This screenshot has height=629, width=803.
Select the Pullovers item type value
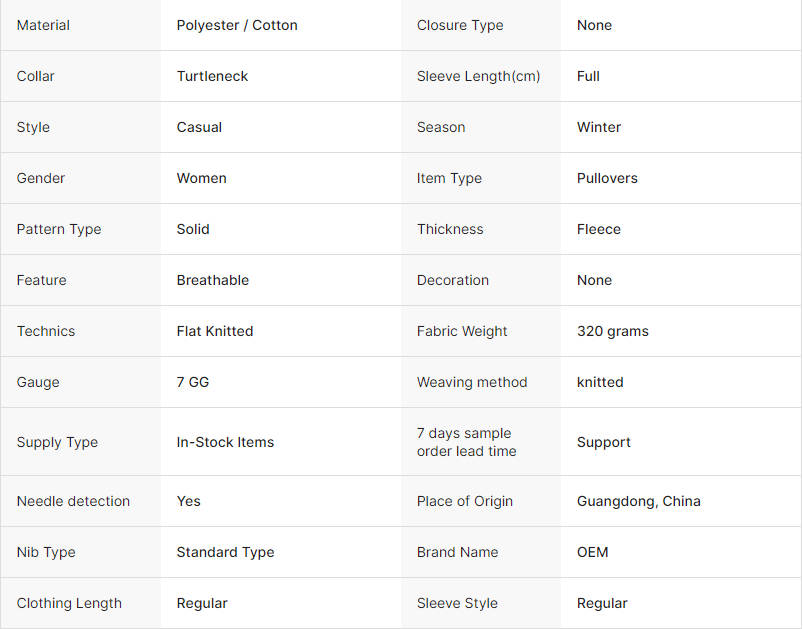point(607,178)
